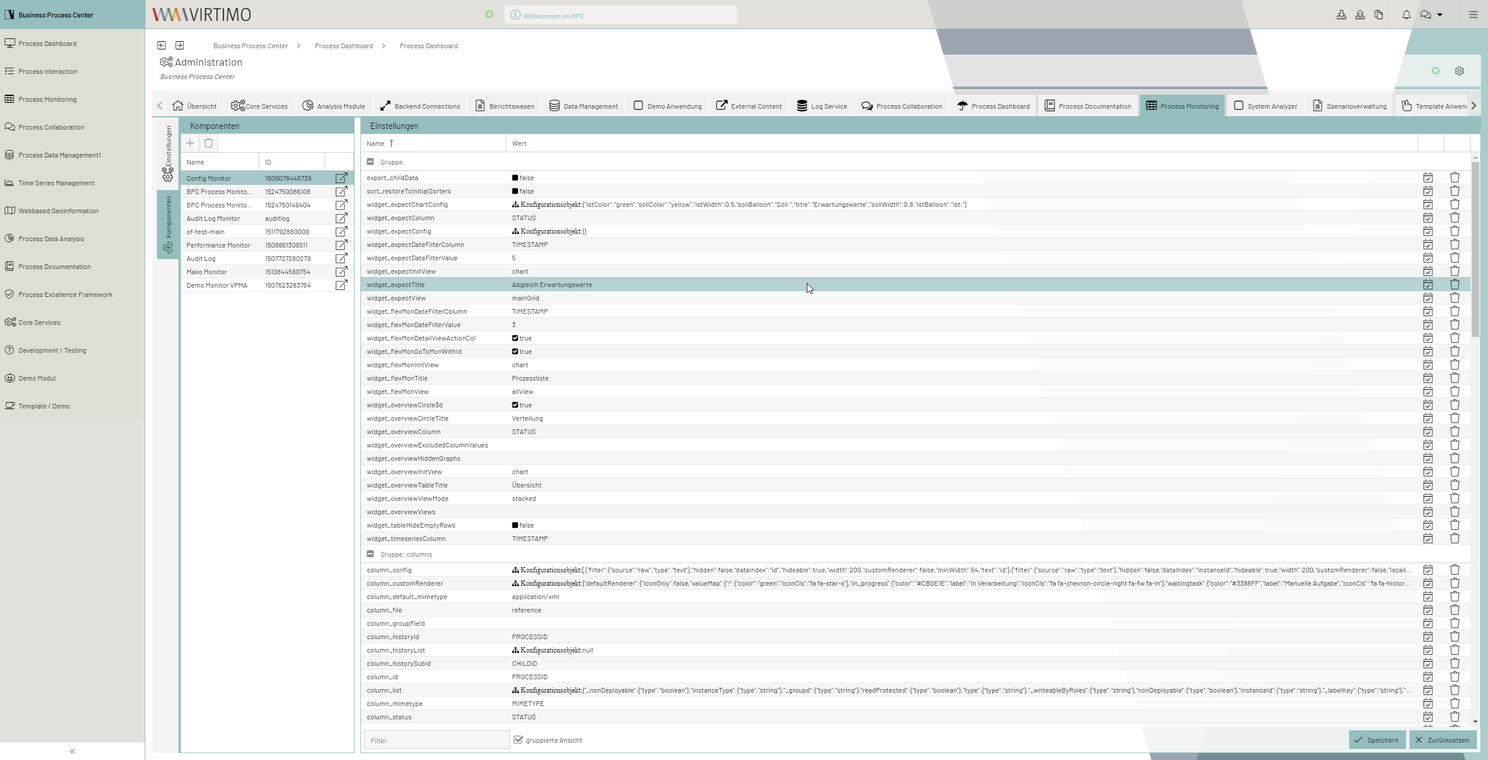Click save icon for widget_overviewColumn row

pyautogui.click(x=1428, y=432)
